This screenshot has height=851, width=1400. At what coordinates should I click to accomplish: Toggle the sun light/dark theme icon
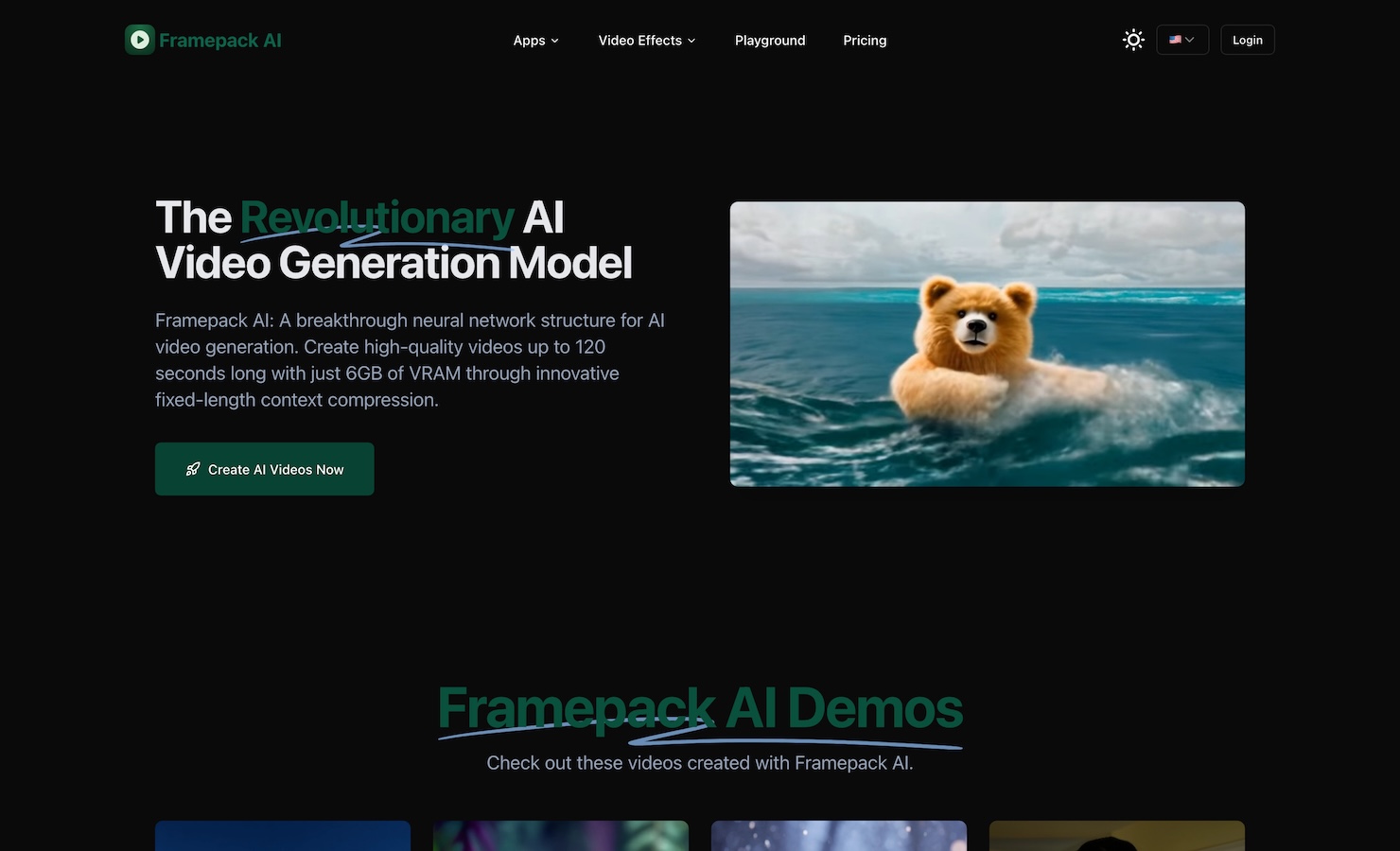[x=1133, y=40]
